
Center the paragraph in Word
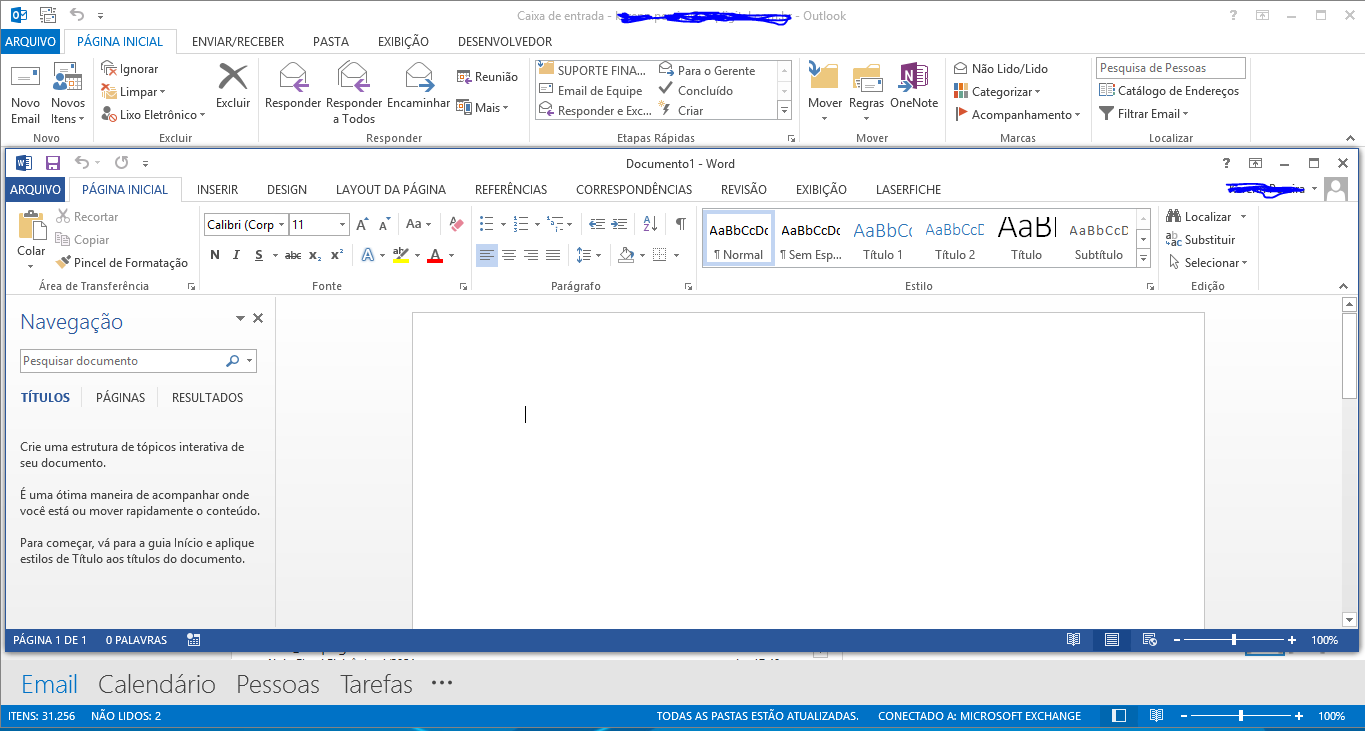(509, 255)
